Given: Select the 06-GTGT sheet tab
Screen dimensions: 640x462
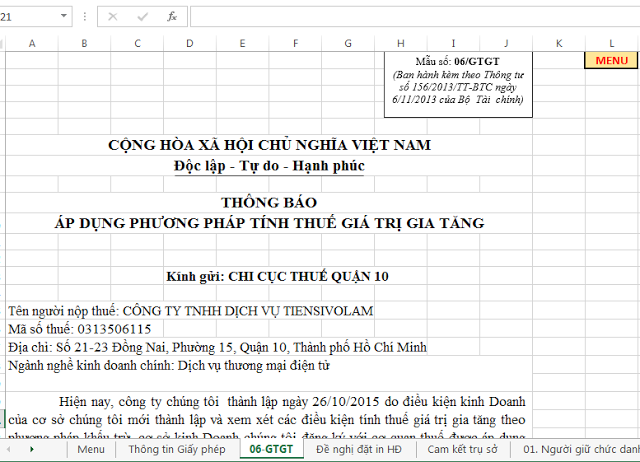Looking at the screenshot, I should 271,450.
